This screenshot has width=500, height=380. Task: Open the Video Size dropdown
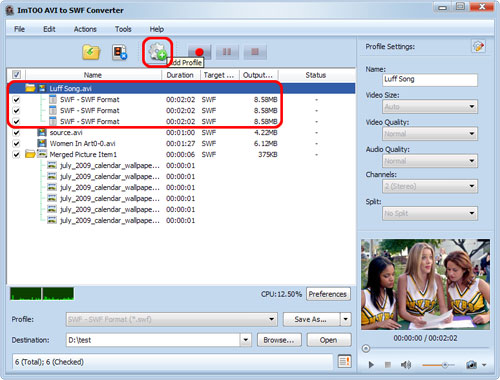[430, 107]
